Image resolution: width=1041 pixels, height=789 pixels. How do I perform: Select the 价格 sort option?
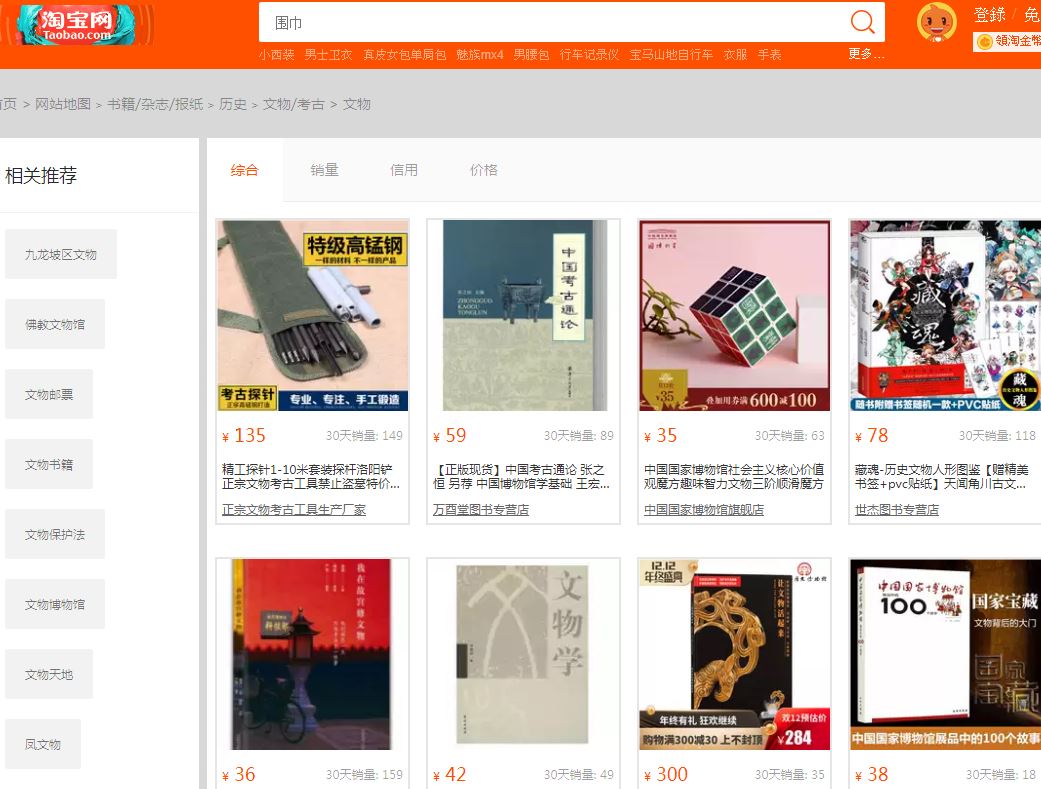pos(484,170)
